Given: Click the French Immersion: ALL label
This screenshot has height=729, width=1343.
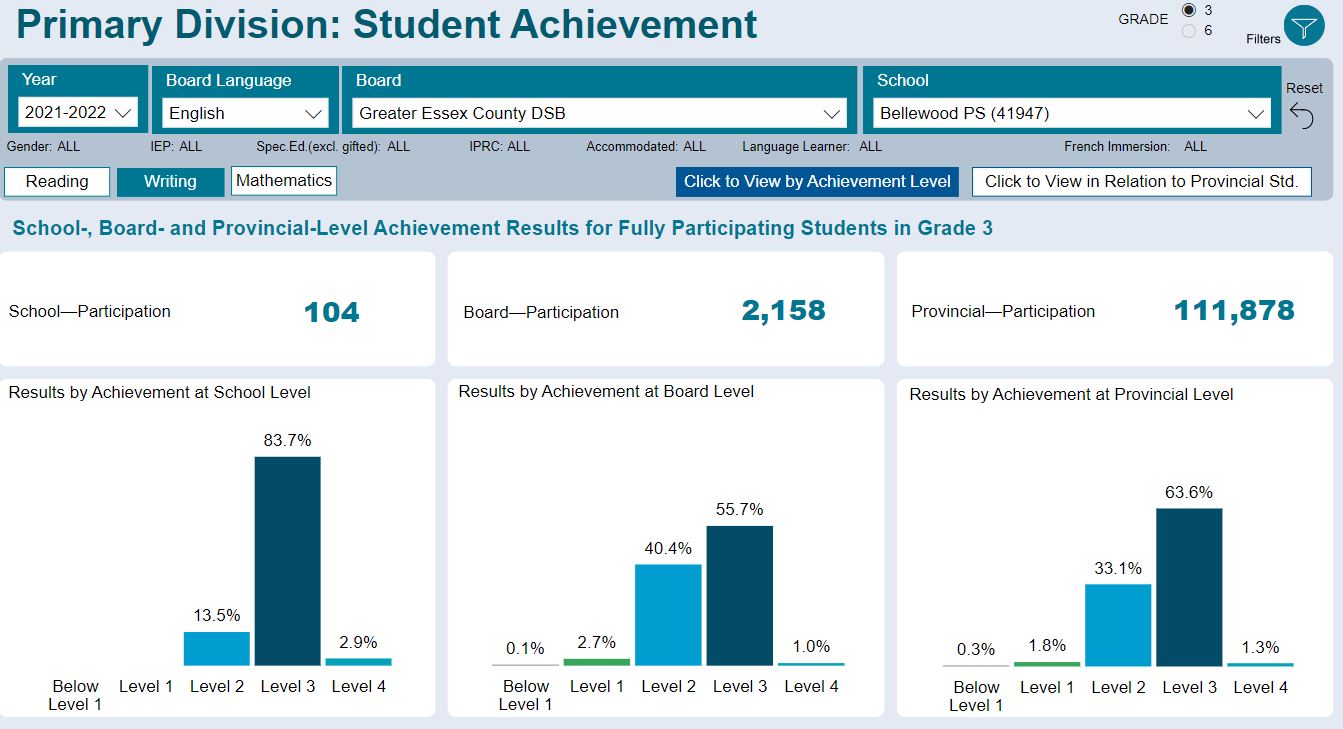Looking at the screenshot, I should [1135, 146].
